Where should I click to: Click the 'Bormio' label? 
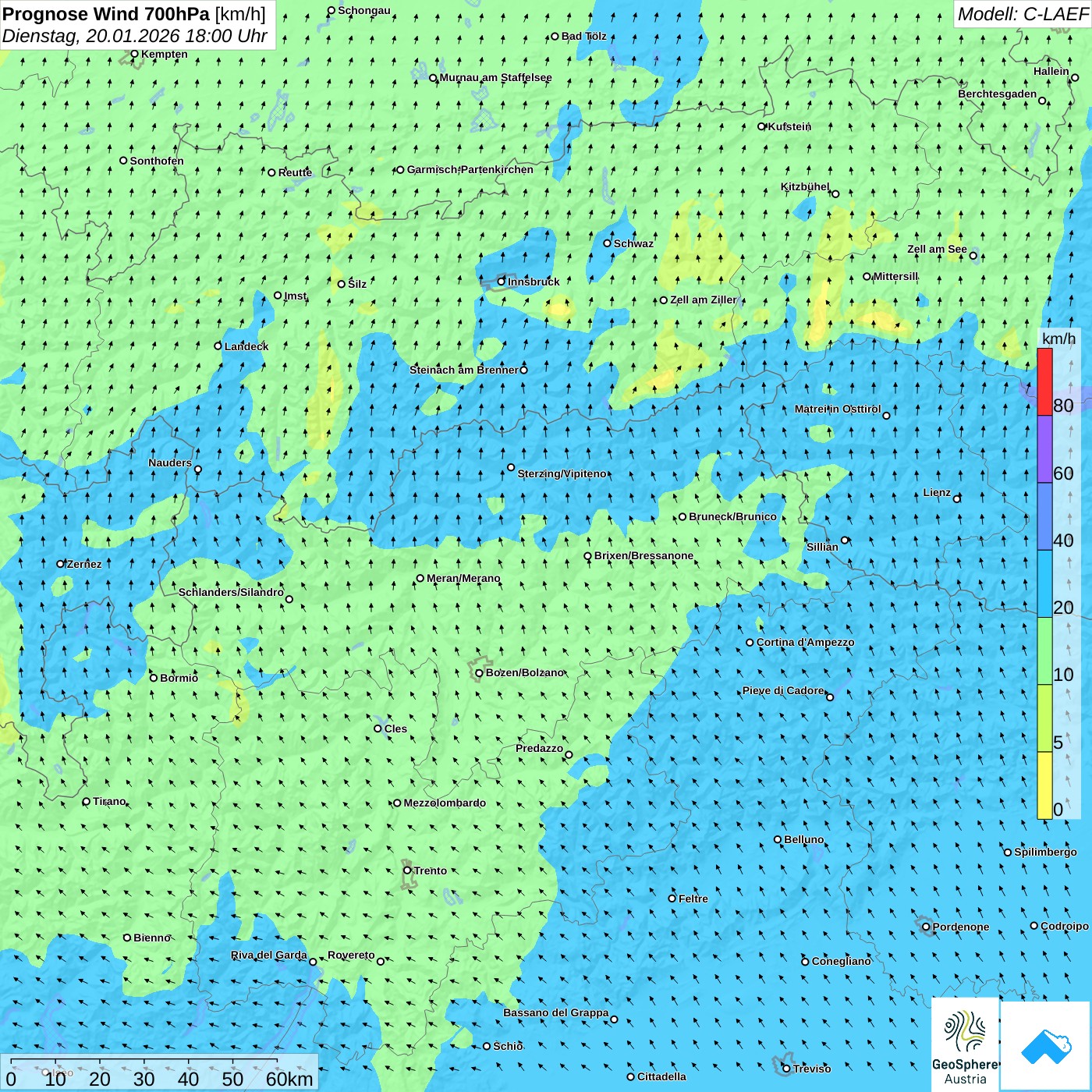coord(179,678)
